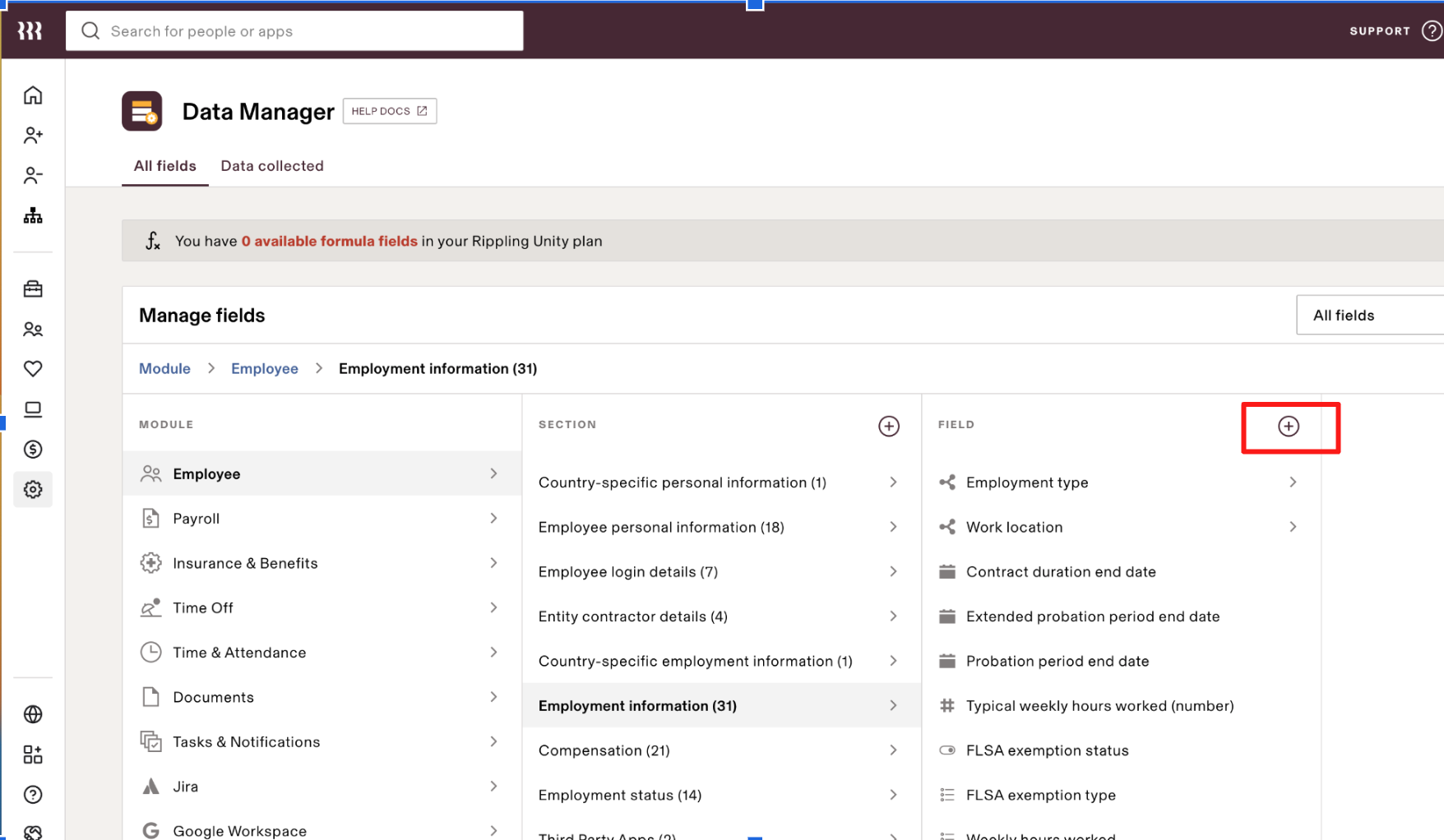Click the Module breadcrumb link

[164, 369]
